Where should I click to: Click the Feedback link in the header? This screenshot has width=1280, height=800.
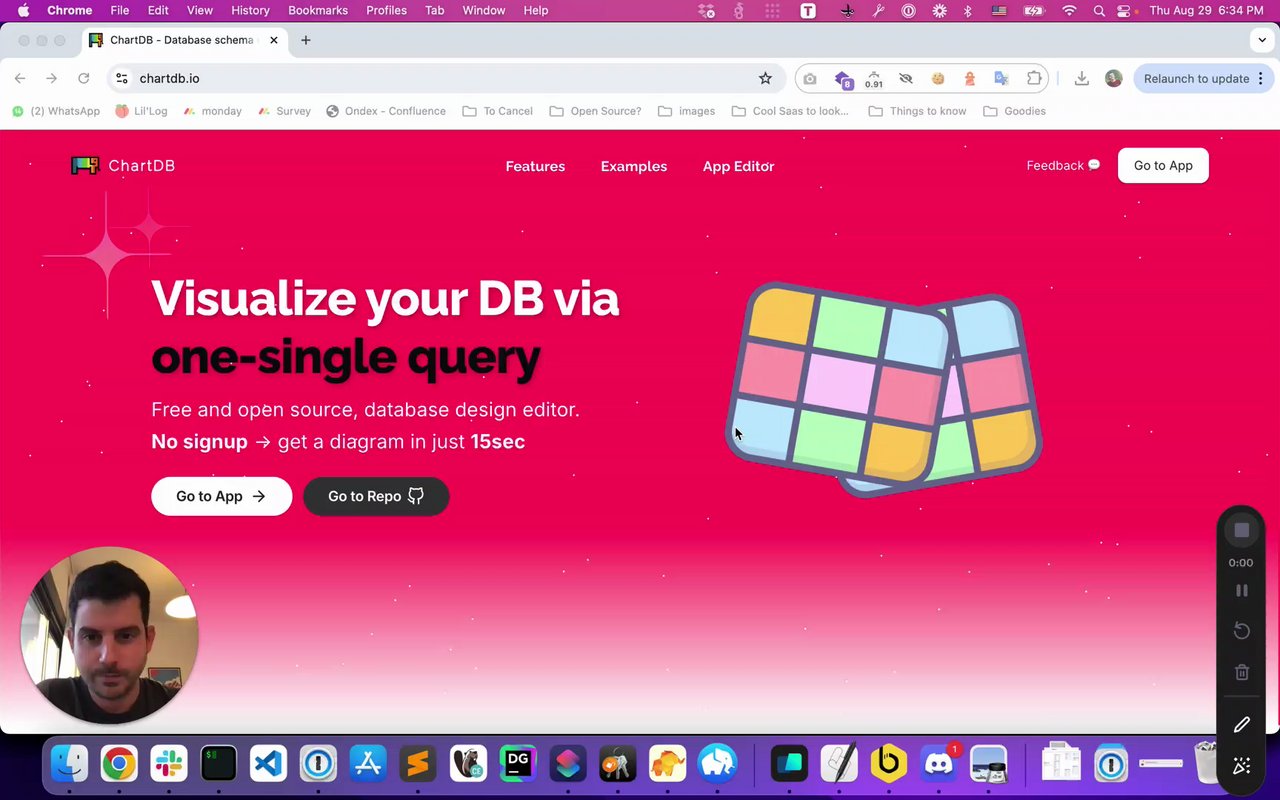click(1063, 165)
